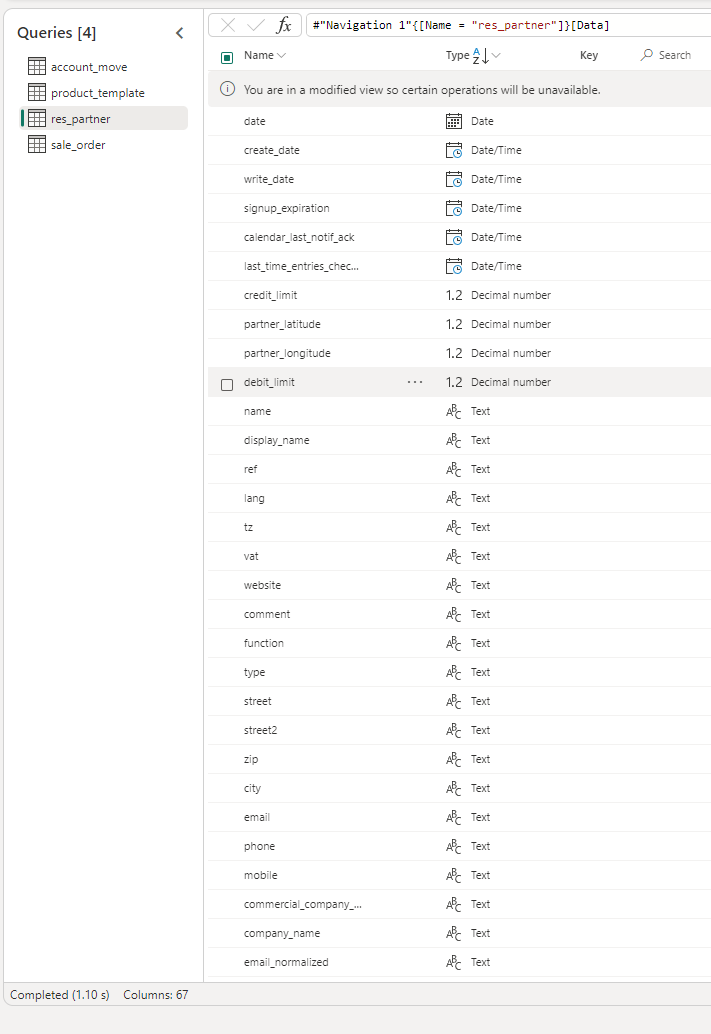Image resolution: width=711 pixels, height=1034 pixels.
Task: Click the Search columns field
Action: click(666, 55)
